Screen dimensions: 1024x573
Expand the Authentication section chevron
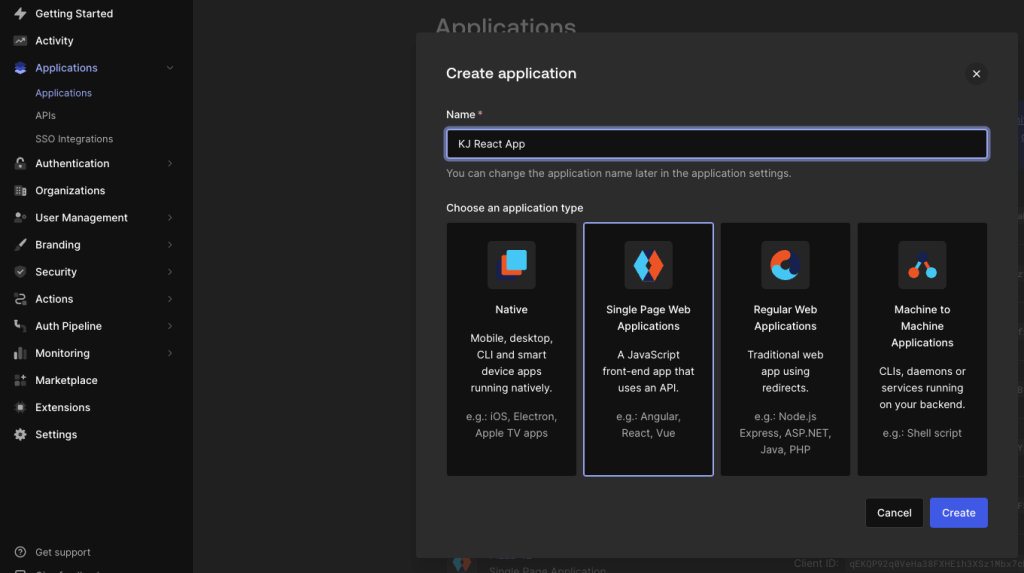[x=170, y=163]
